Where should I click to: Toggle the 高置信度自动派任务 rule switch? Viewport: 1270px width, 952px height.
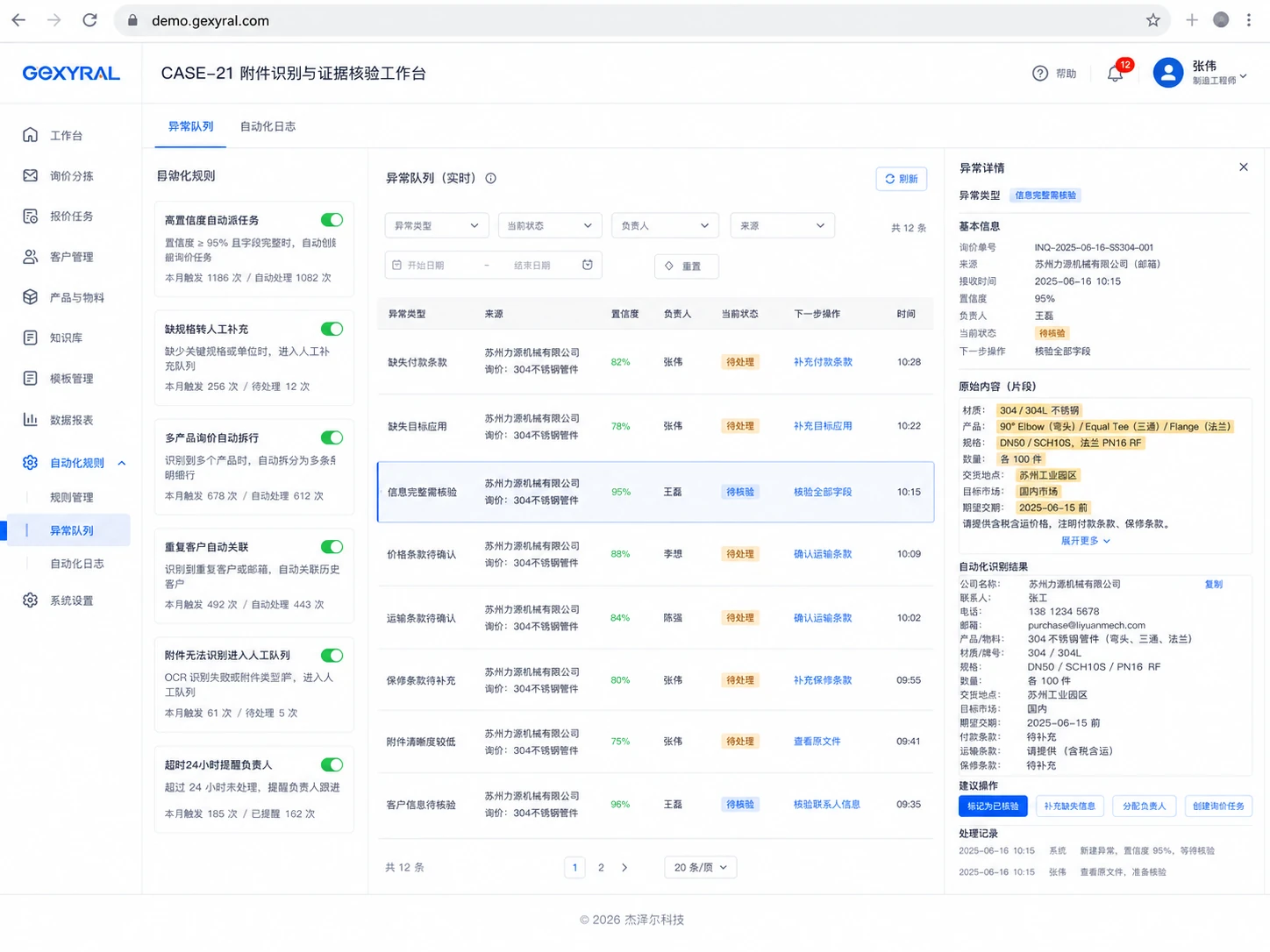[332, 220]
